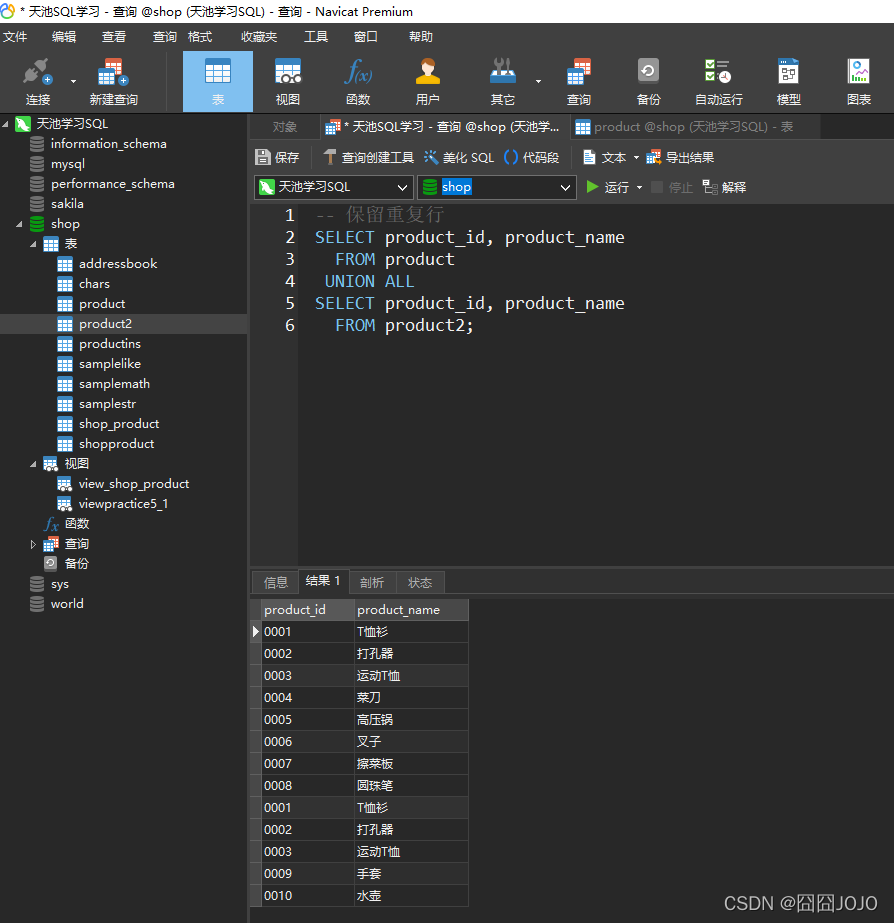Open the 文本 dropdown arrow
Image resolution: width=894 pixels, height=923 pixels.
pos(636,158)
